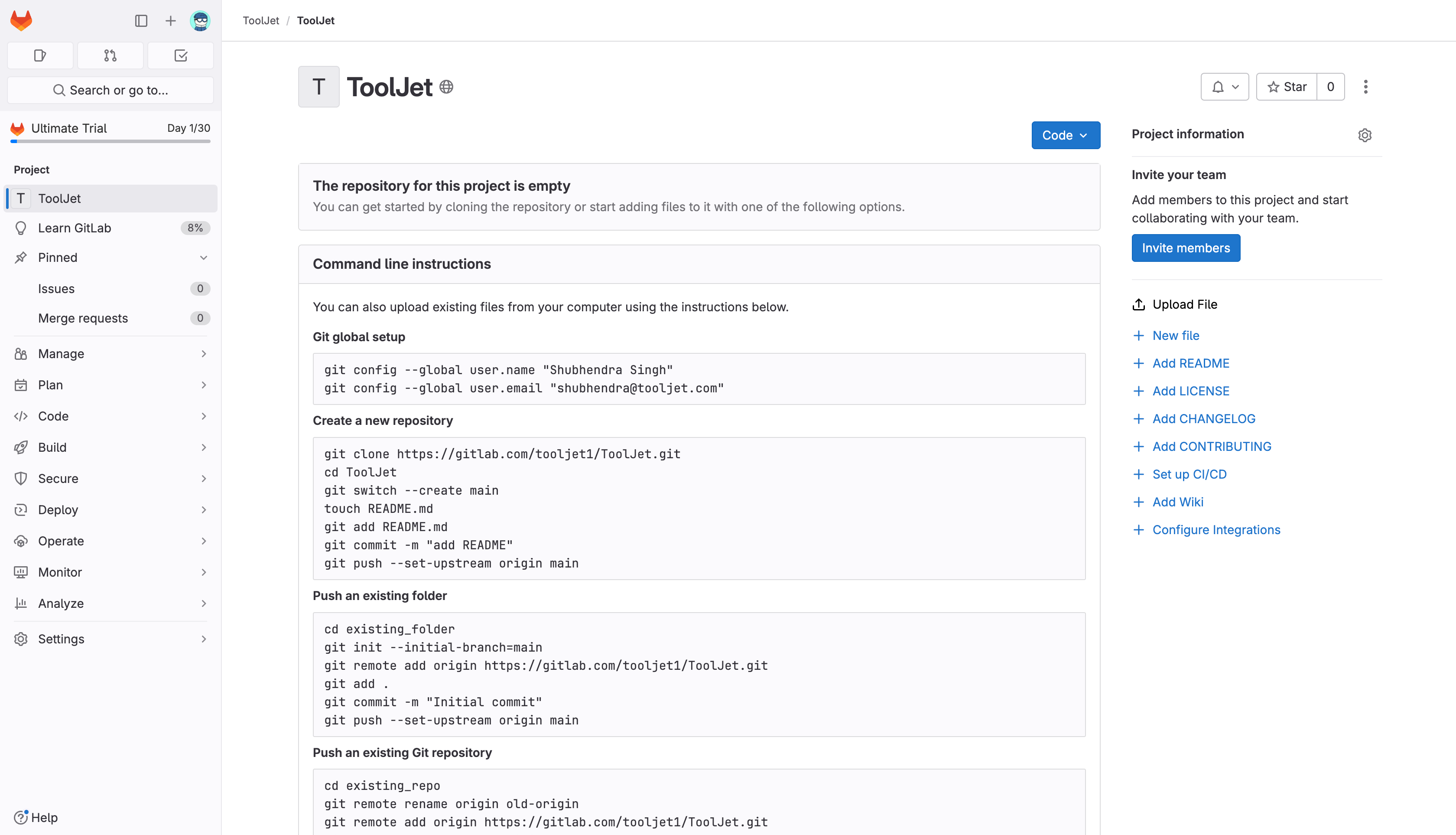
Task: Click the project settings gear icon
Action: 1364,135
